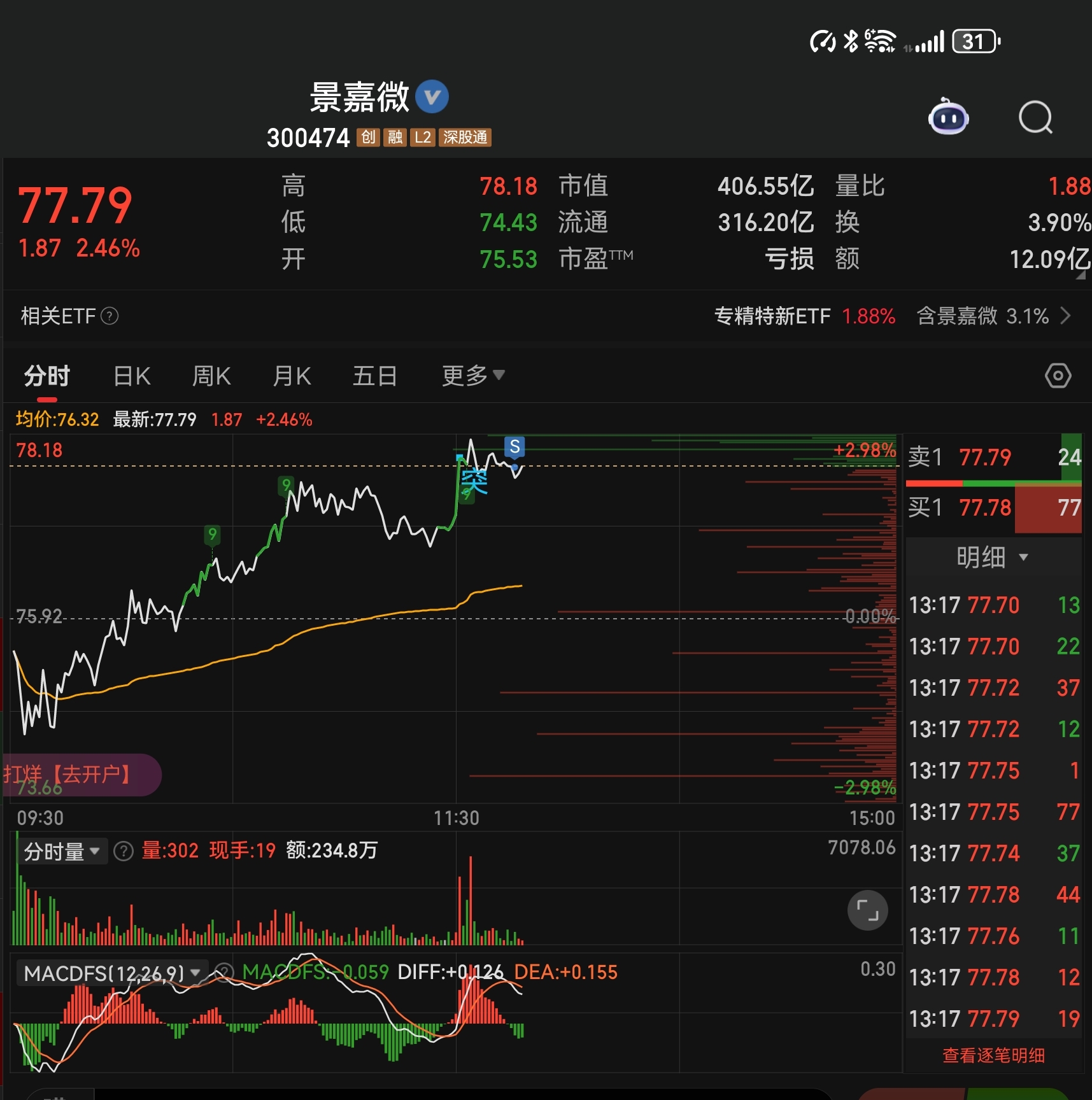
Task: Open chart settings hexagon icon
Action: [x=1058, y=376]
